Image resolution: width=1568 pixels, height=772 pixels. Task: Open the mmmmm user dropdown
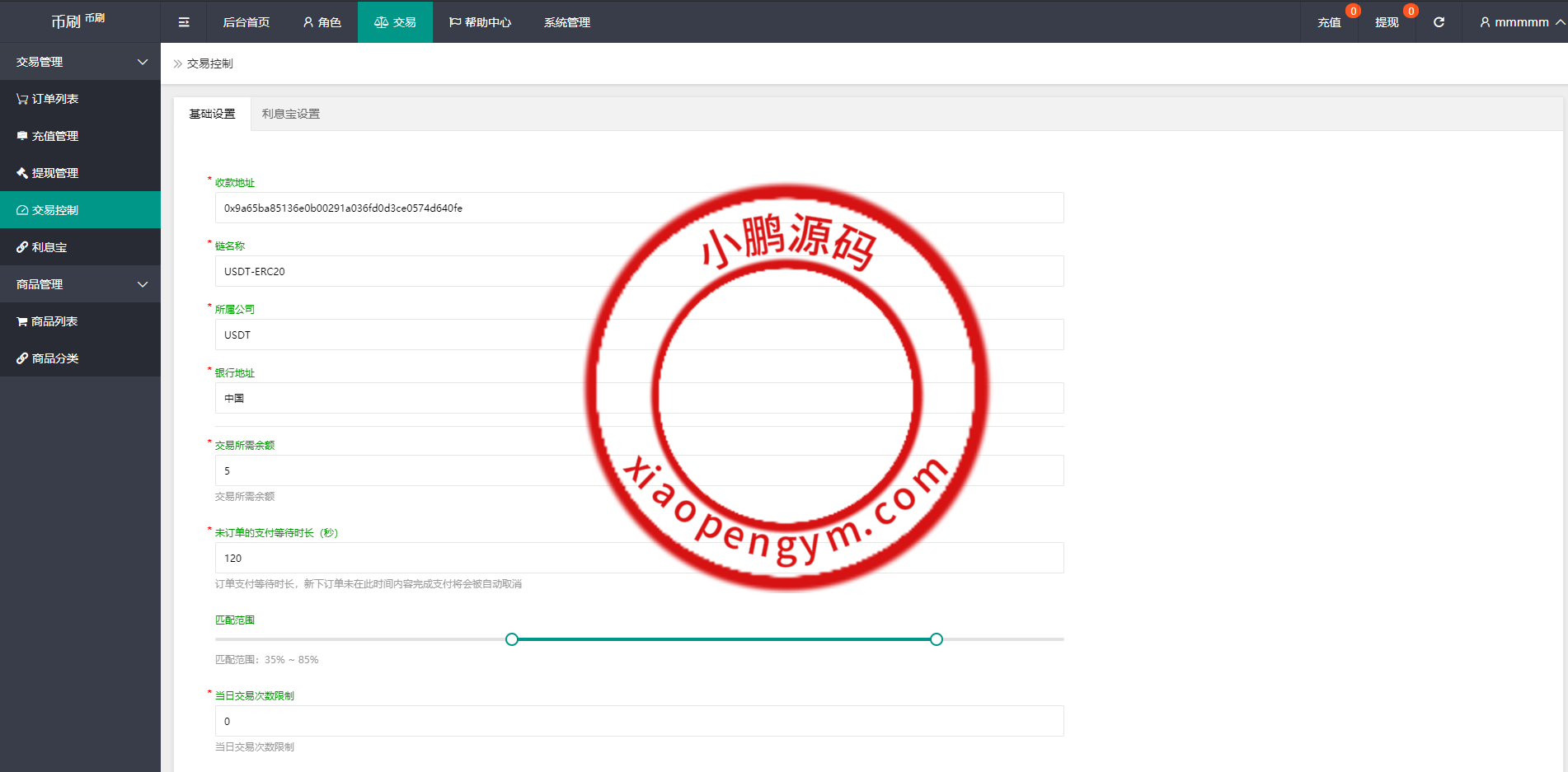coord(1521,22)
